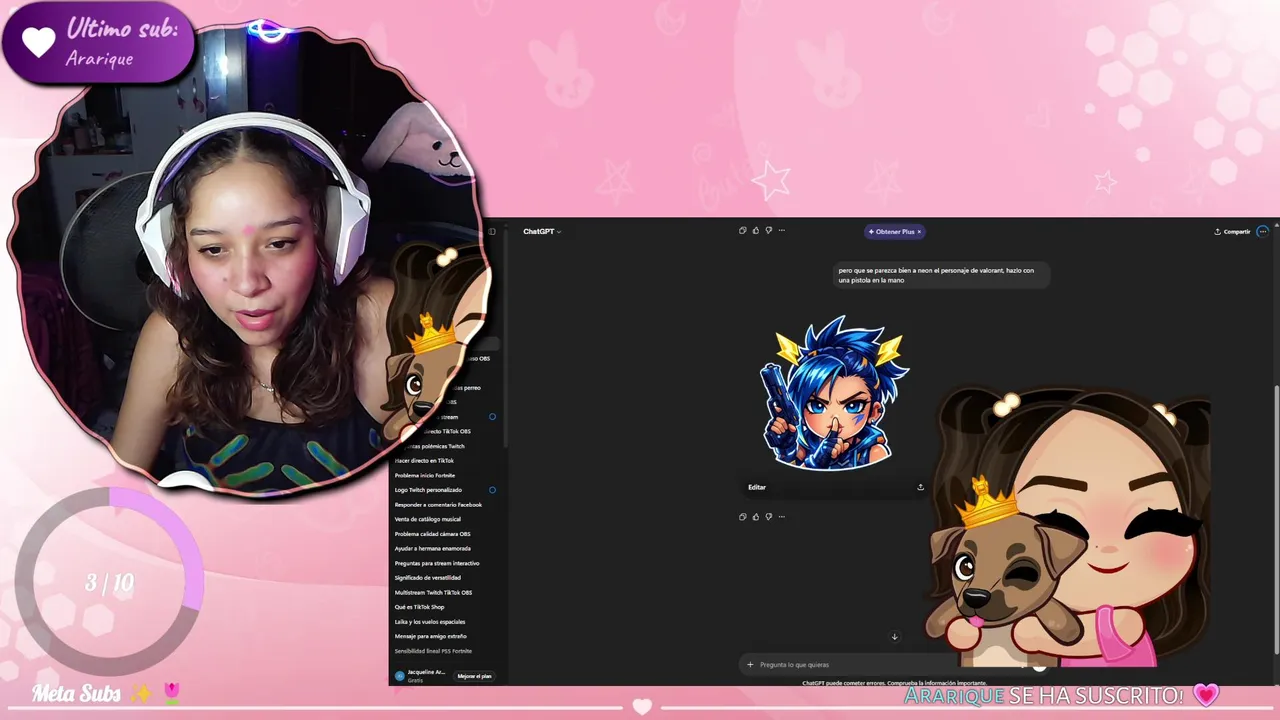Copy the top response with copy icon
This screenshot has height=720, width=1280.
point(742,230)
